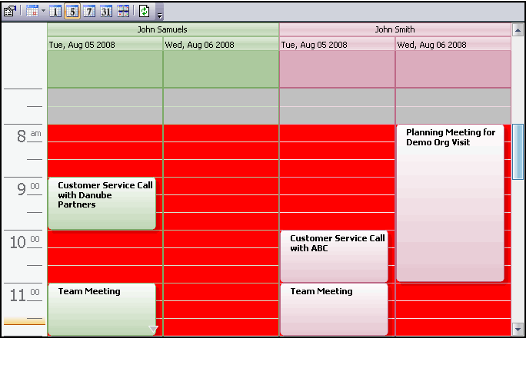529x367 pixels.
Task: Click the 11:00 time label
Action: [x=25, y=295]
